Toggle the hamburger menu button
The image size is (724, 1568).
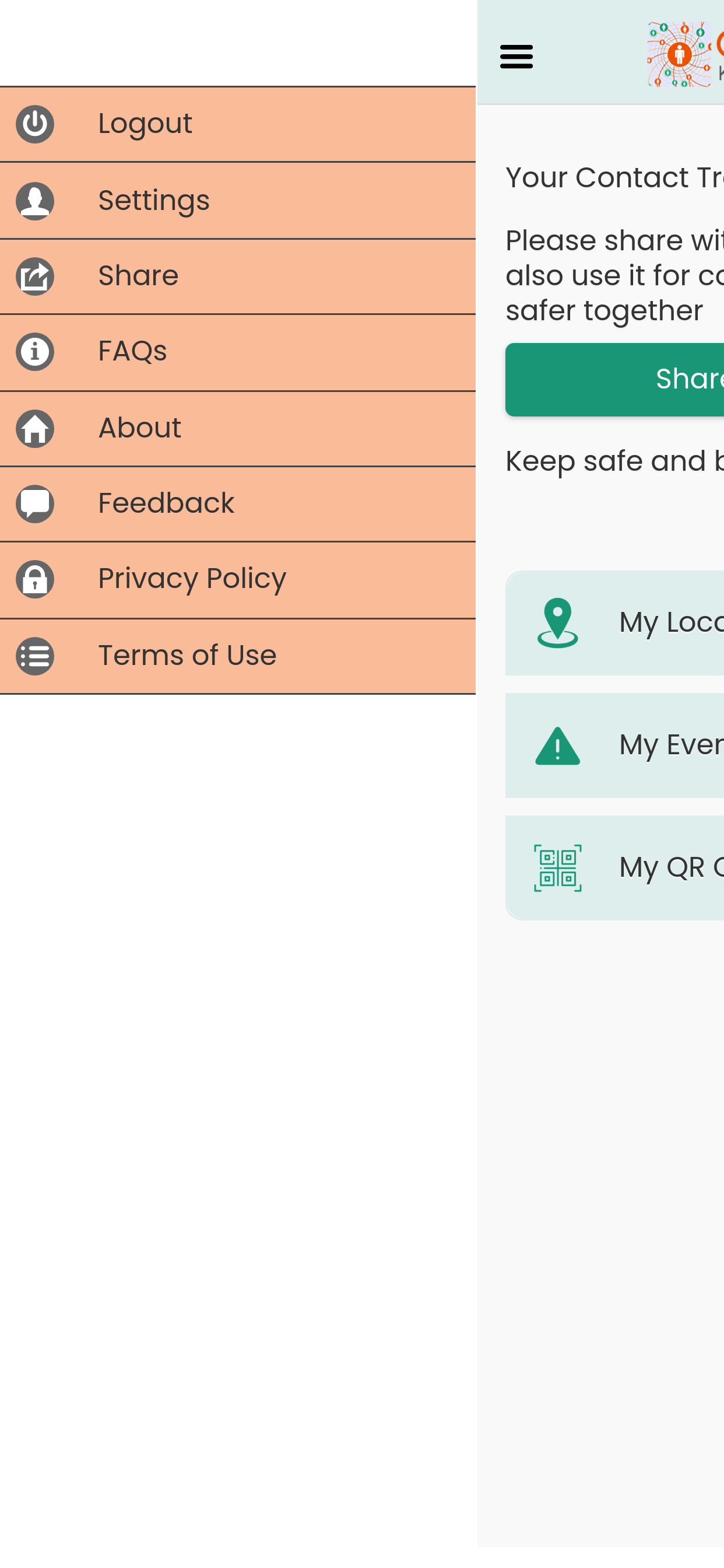[x=516, y=57]
